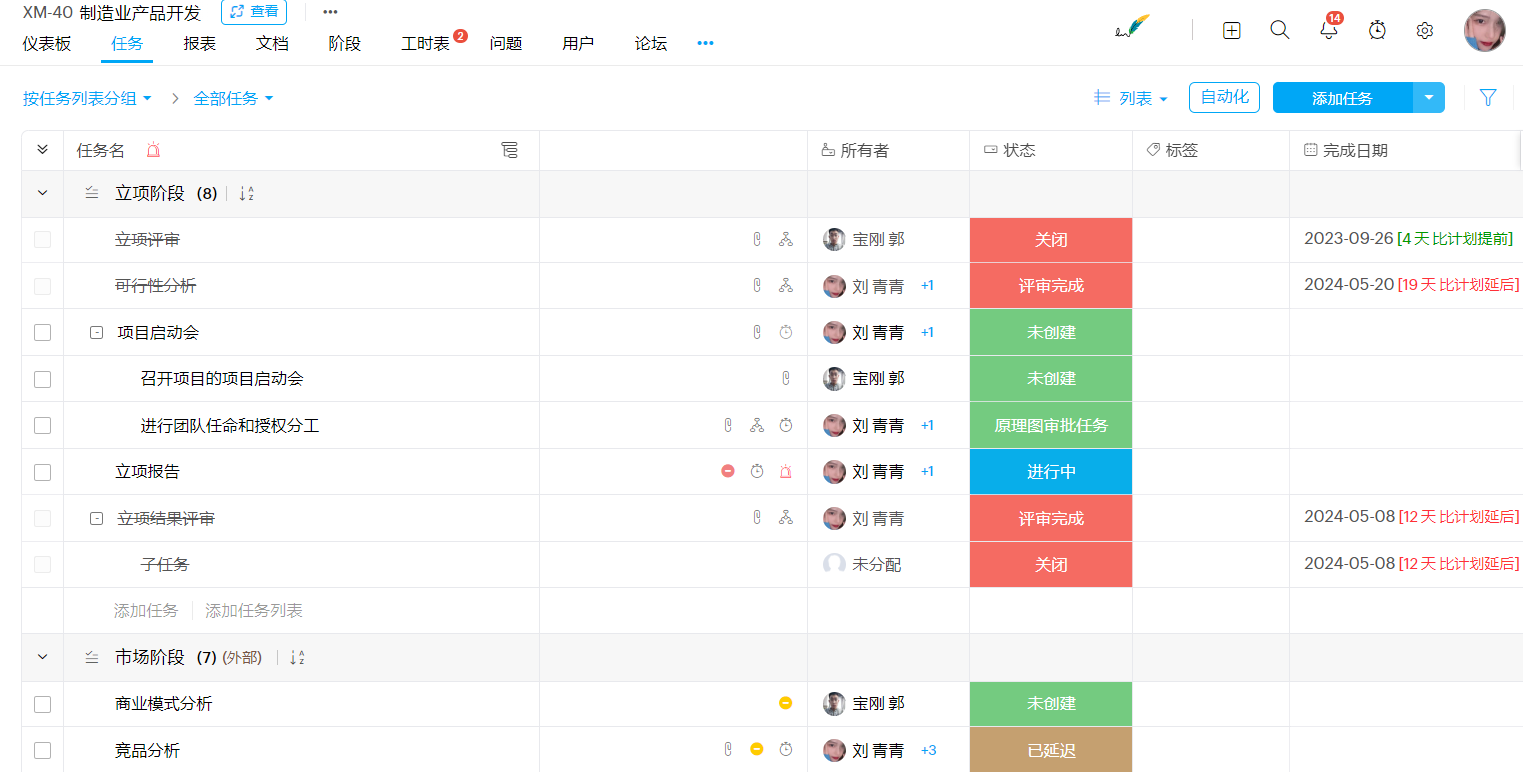
Task: Switch to 工时表 tab
Action: point(425,44)
